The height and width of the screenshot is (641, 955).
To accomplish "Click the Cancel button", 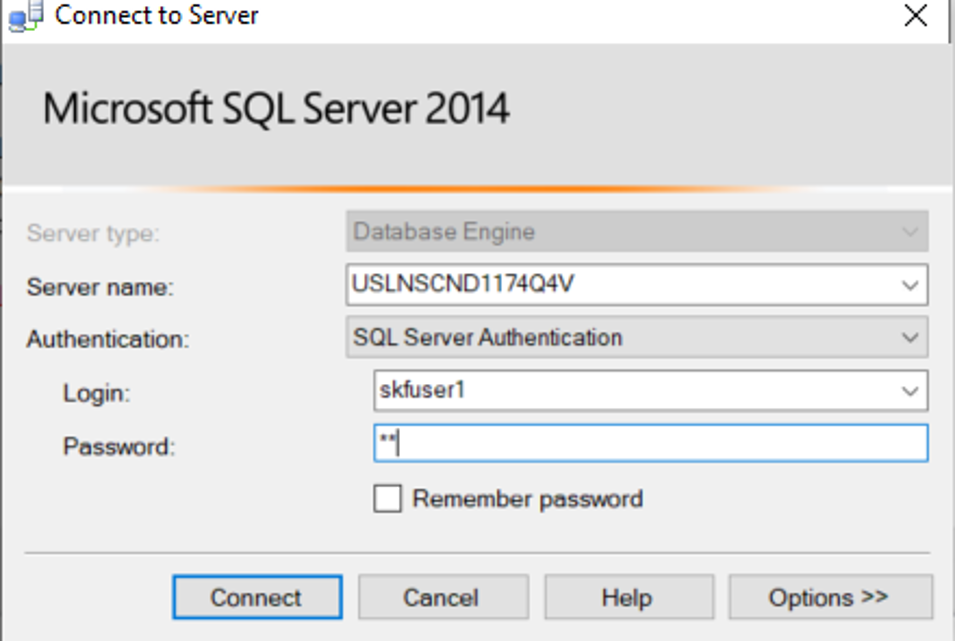I will click(x=443, y=597).
